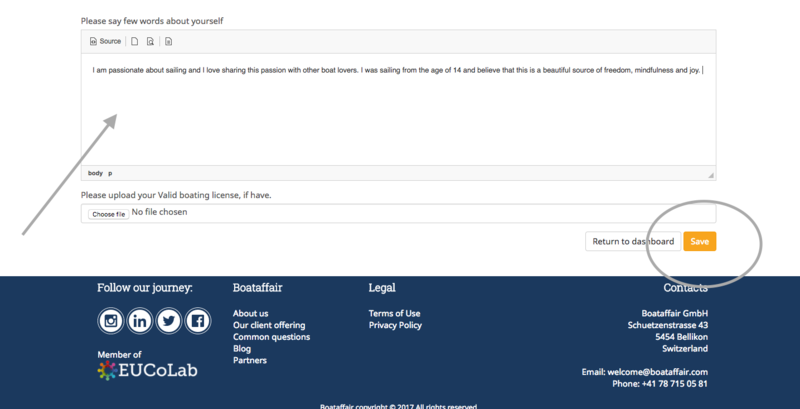The width and height of the screenshot is (800, 409).
Task: Click inside the about-yourself text editor area
Action: 398,109
